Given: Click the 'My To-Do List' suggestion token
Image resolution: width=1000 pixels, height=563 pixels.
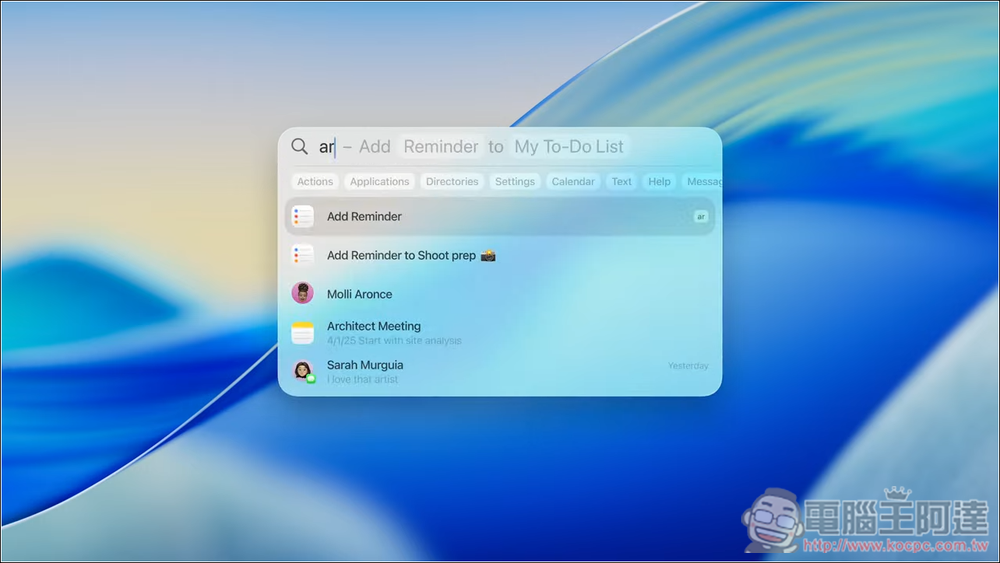Looking at the screenshot, I should pos(569,147).
